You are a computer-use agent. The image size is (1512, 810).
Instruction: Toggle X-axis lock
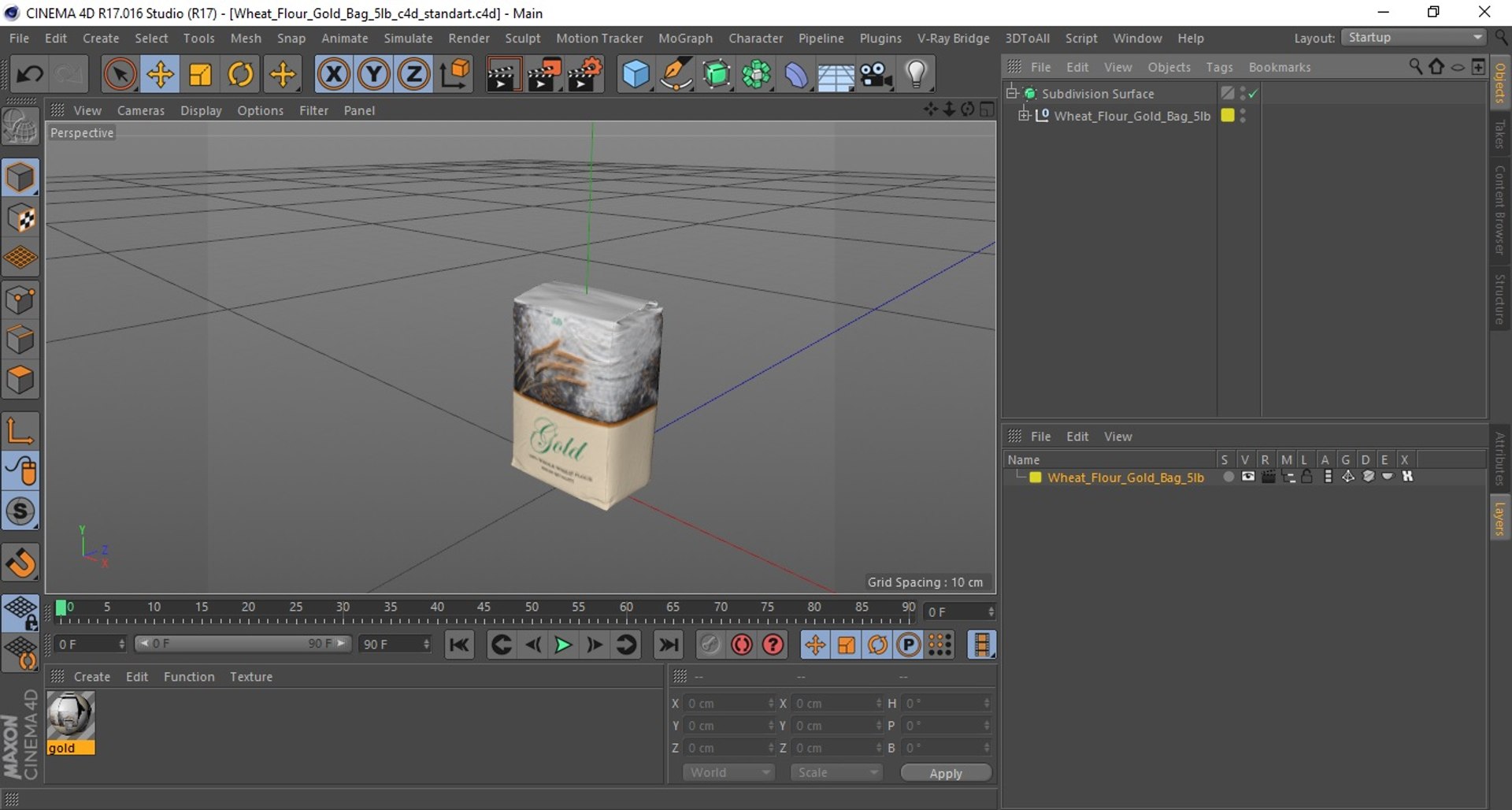coord(333,75)
